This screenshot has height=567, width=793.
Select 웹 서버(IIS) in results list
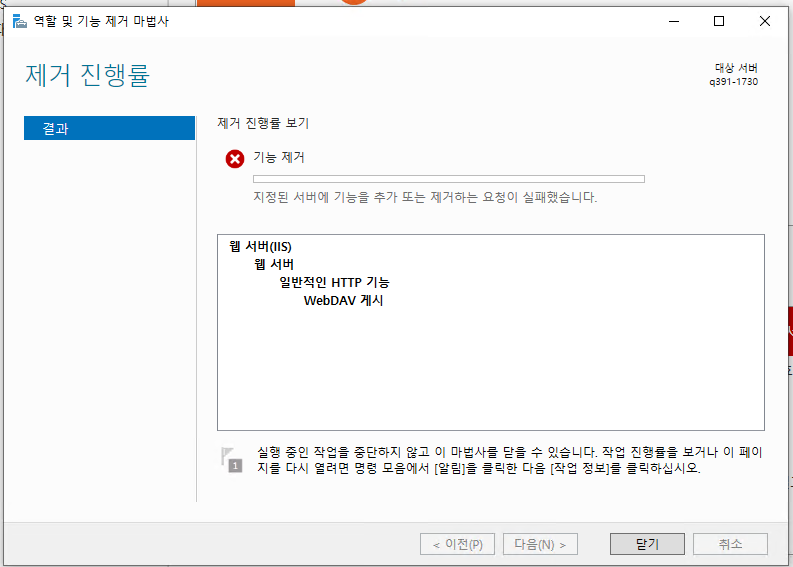coord(260,247)
